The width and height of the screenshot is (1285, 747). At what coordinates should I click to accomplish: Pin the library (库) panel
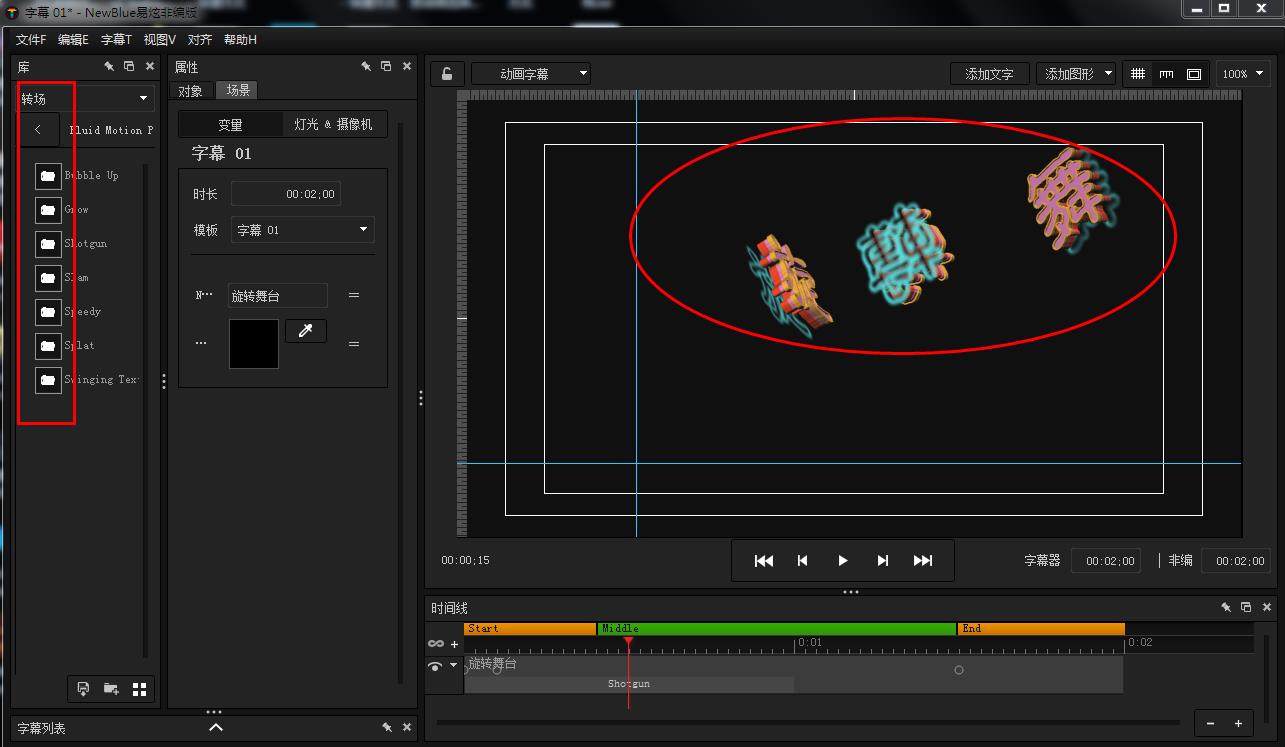(109, 66)
